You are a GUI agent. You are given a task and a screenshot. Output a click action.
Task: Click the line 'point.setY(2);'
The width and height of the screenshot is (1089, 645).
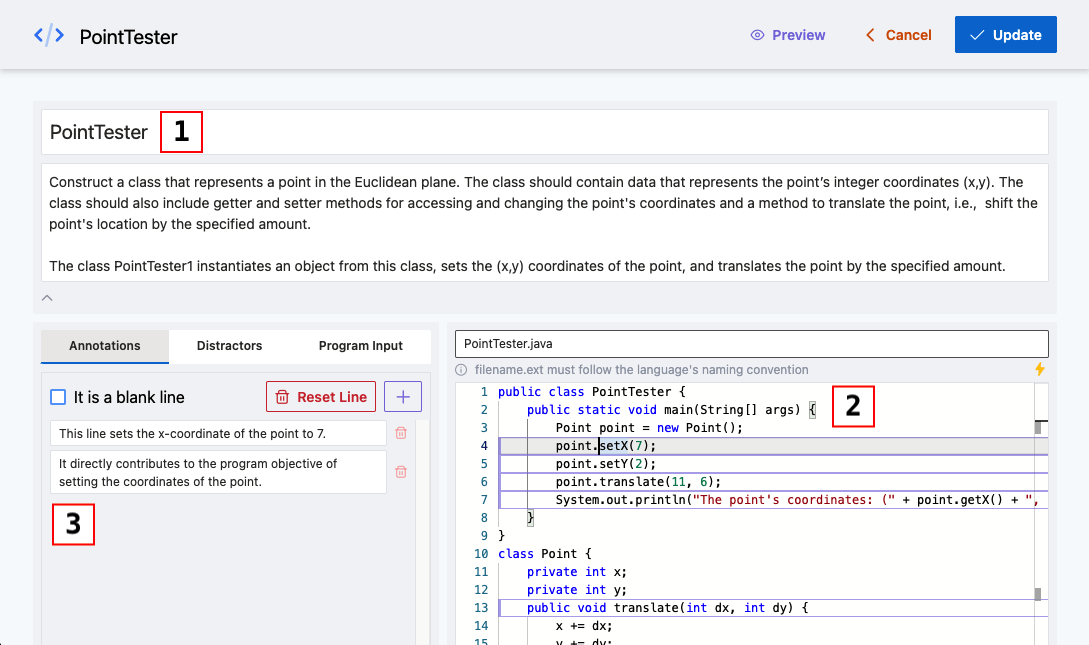point(606,464)
